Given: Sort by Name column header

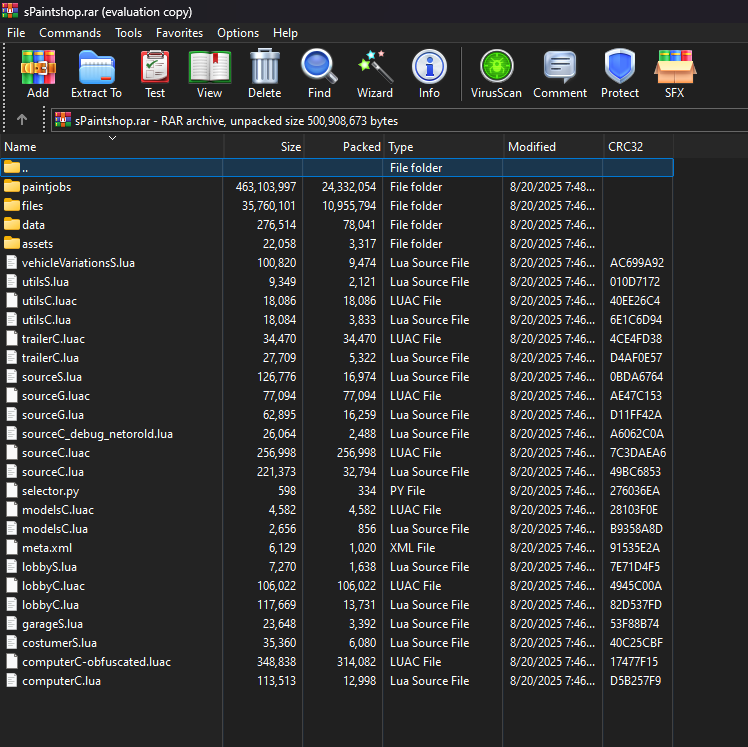Looking at the screenshot, I should pos(112,147).
